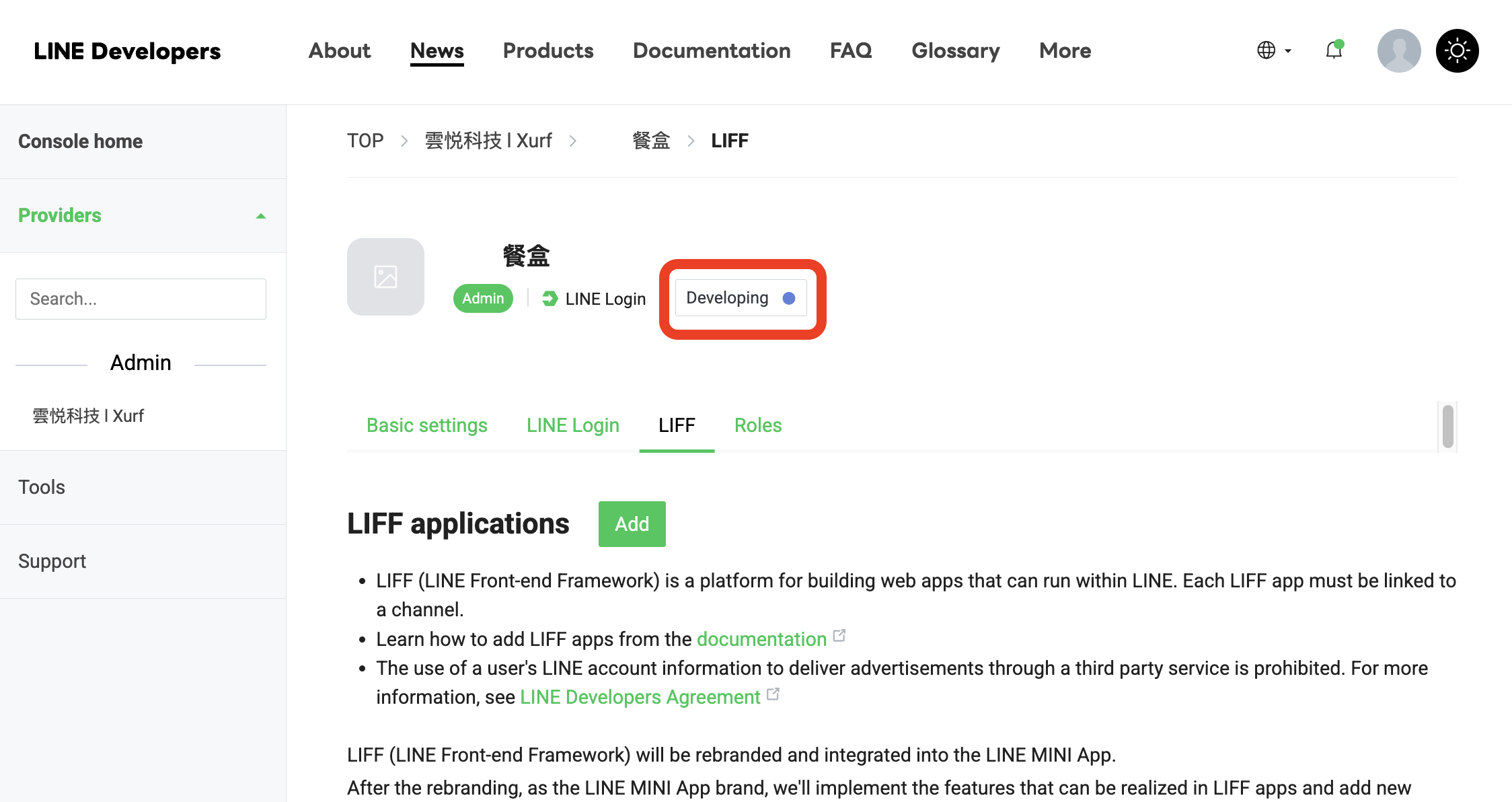Viewport: 1512px width, 802px height.
Task: Open the FAQ page
Action: [851, 50]
